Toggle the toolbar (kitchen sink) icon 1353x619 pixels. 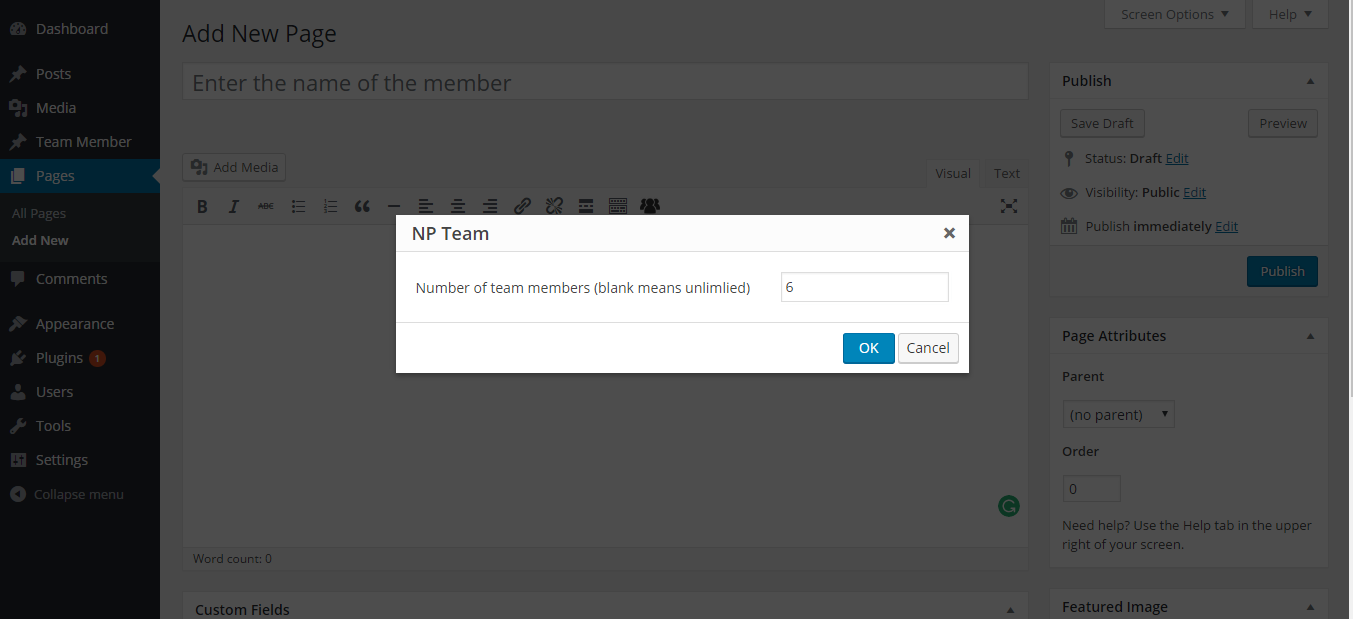coord(618,206)
